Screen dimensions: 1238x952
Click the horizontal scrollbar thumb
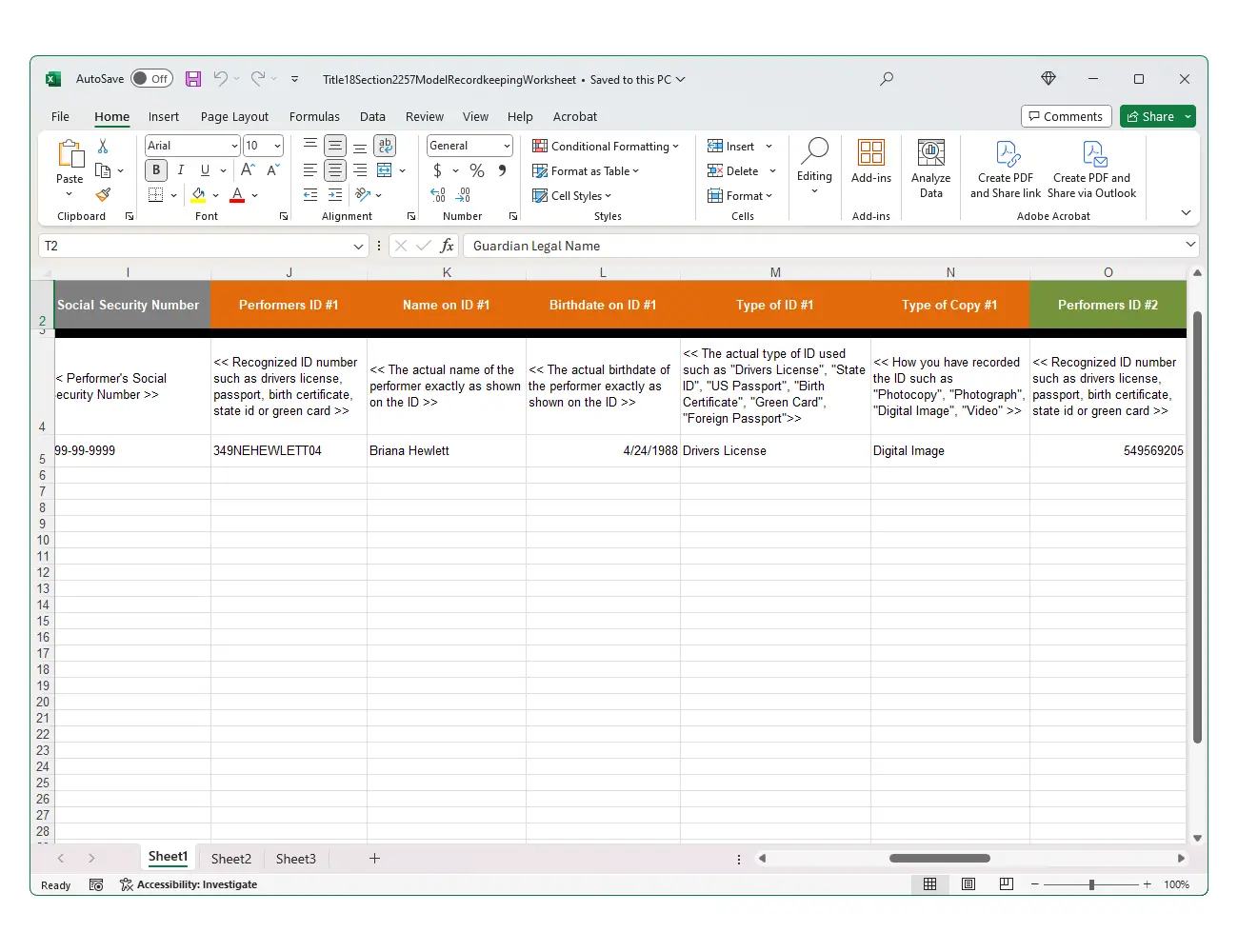[x=940, y=859]
